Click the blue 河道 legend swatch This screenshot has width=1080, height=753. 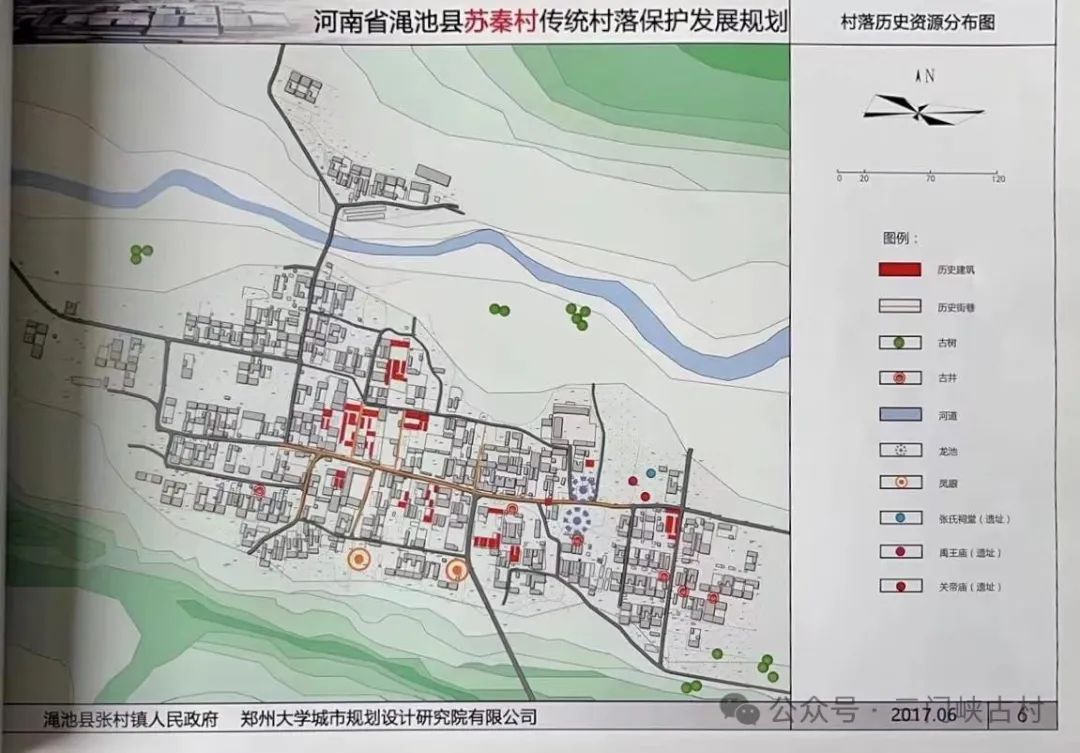(x=900, y=414)
